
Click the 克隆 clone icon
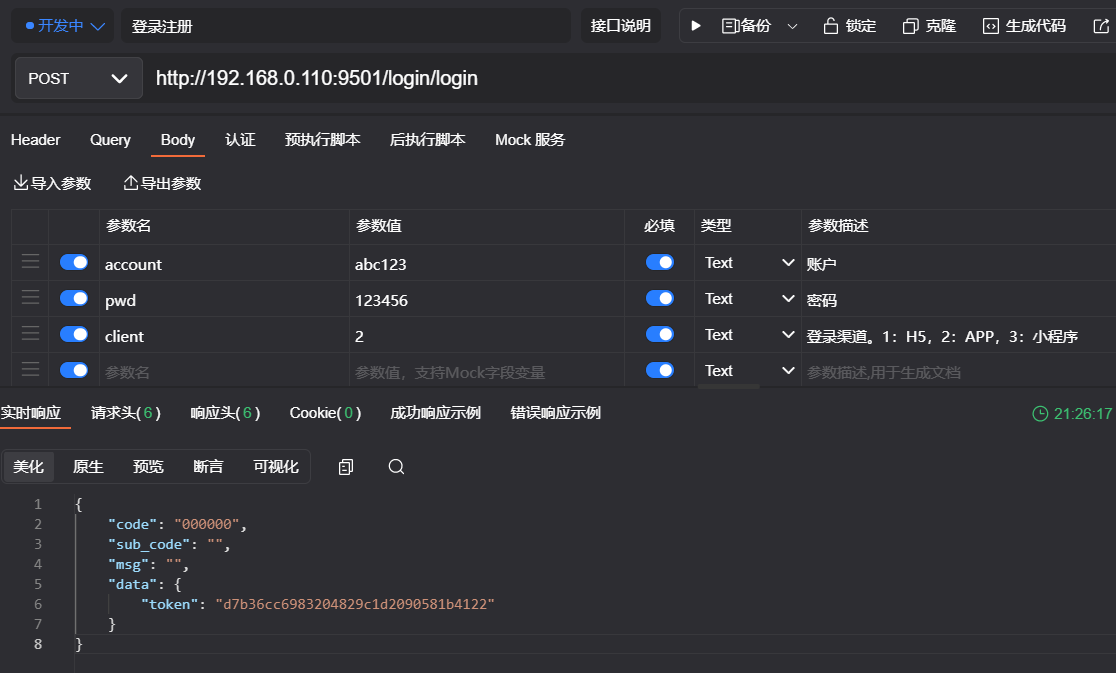pos(910,26)
